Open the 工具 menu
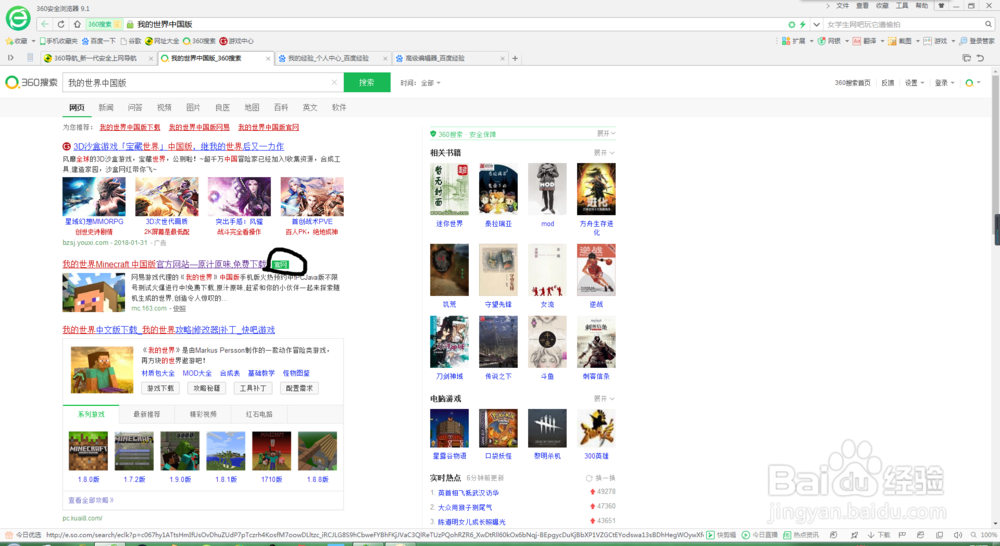This screenshot has width=1000, height=546. click(902, 6)
